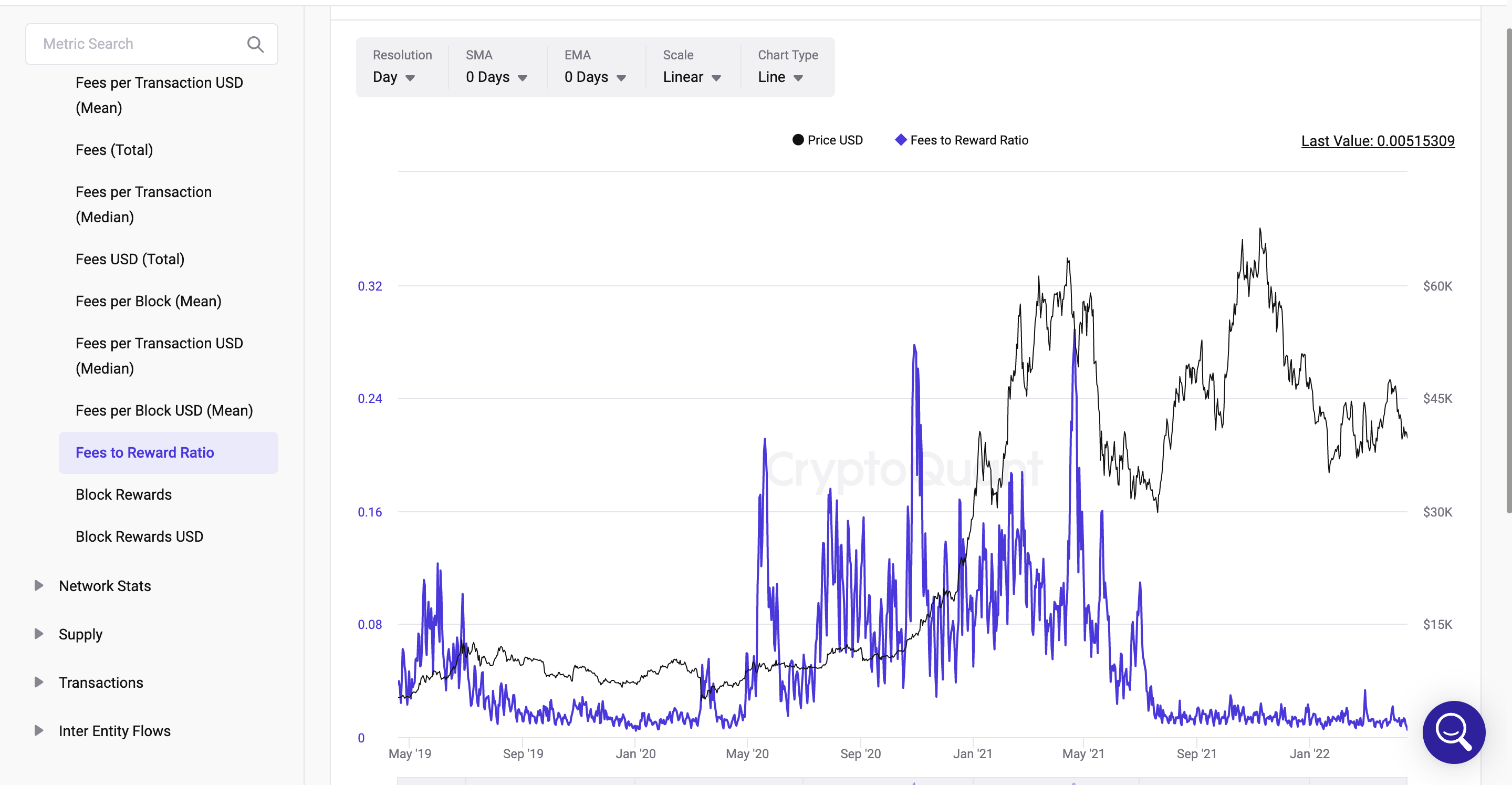Click the chart range navigator strip below axis
The image size is (1512, 785).
coord(902,781)
